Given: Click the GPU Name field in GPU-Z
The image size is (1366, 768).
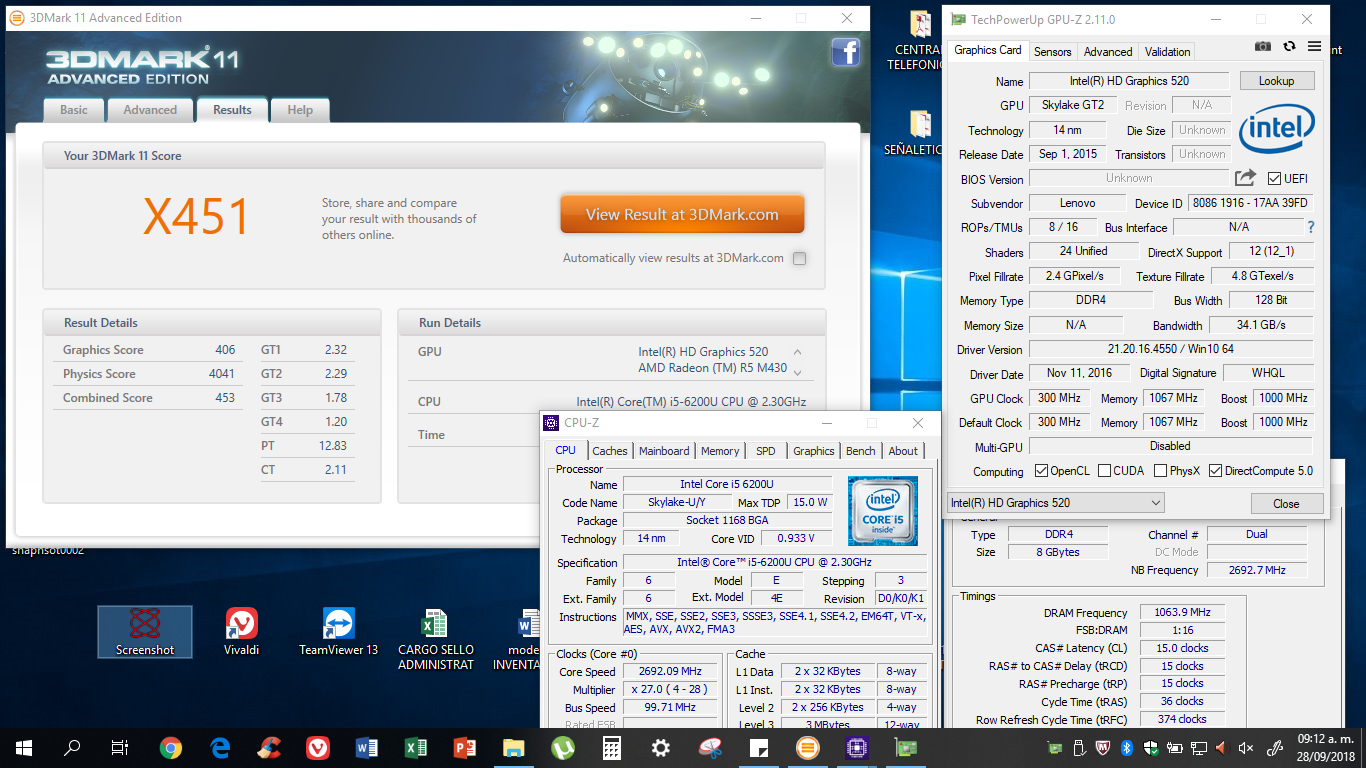Looking at the screenshot, I should [1129, 81].
